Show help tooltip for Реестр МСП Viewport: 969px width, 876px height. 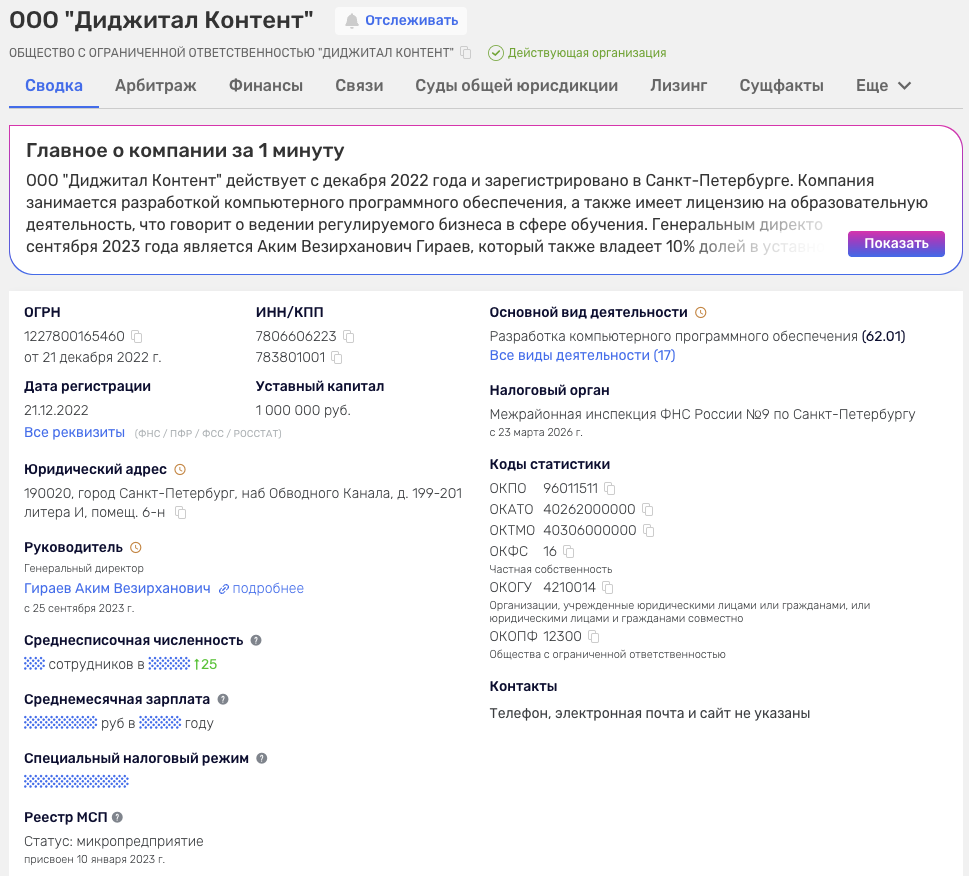click(117, 817)
